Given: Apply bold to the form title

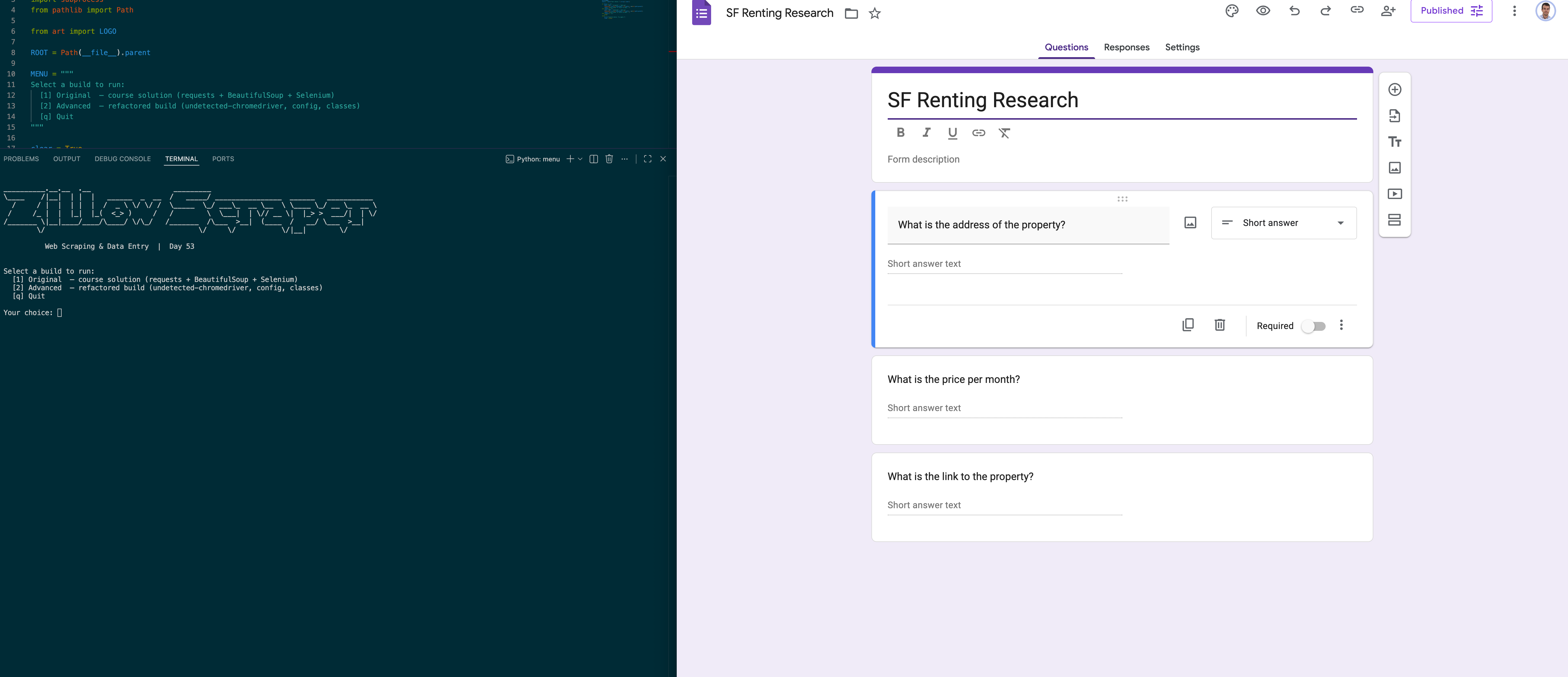Looking at the screenshot, I should [x=901, y=133].
